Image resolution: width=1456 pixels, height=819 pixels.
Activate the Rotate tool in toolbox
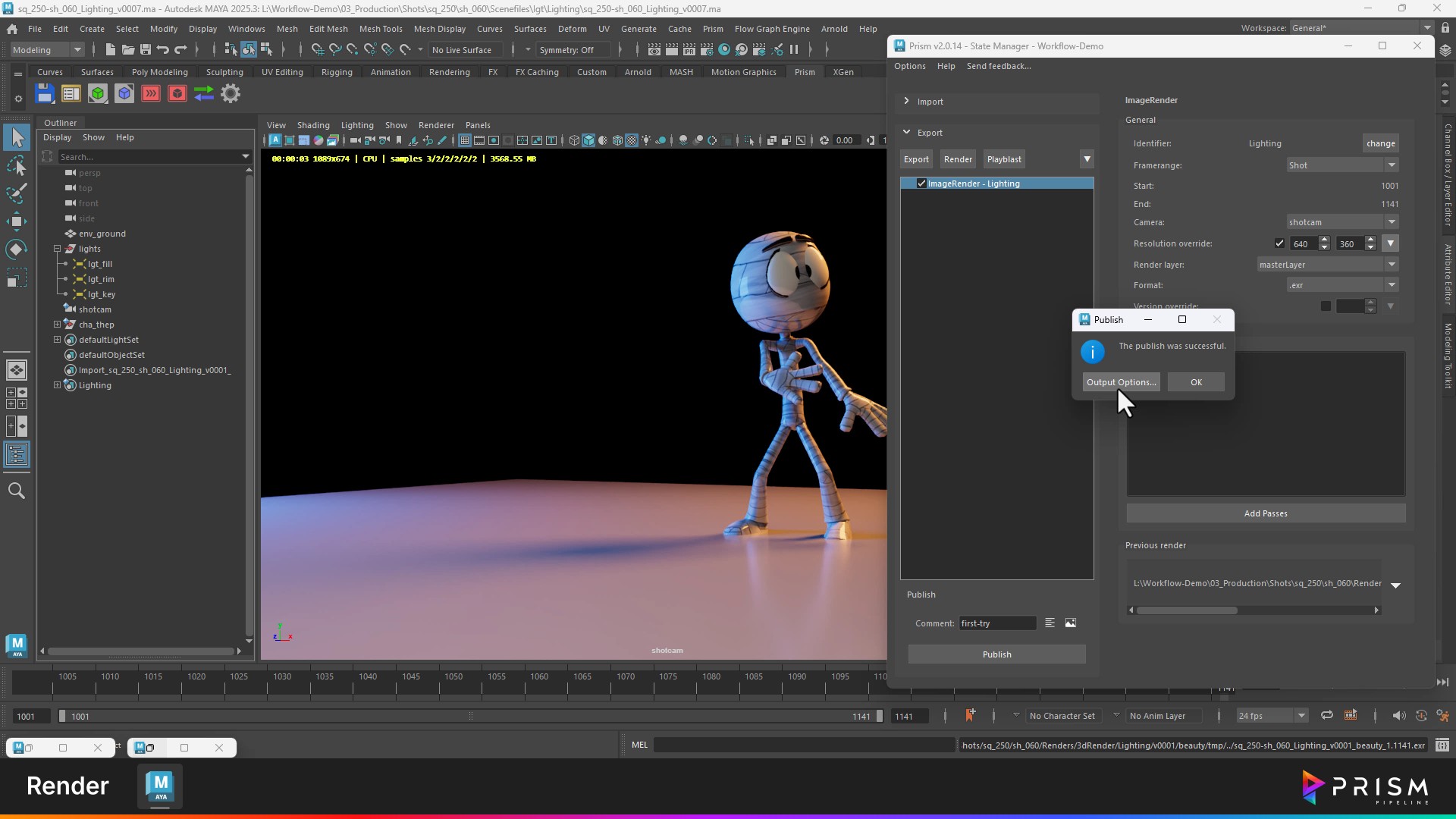(x=17, y=249)
